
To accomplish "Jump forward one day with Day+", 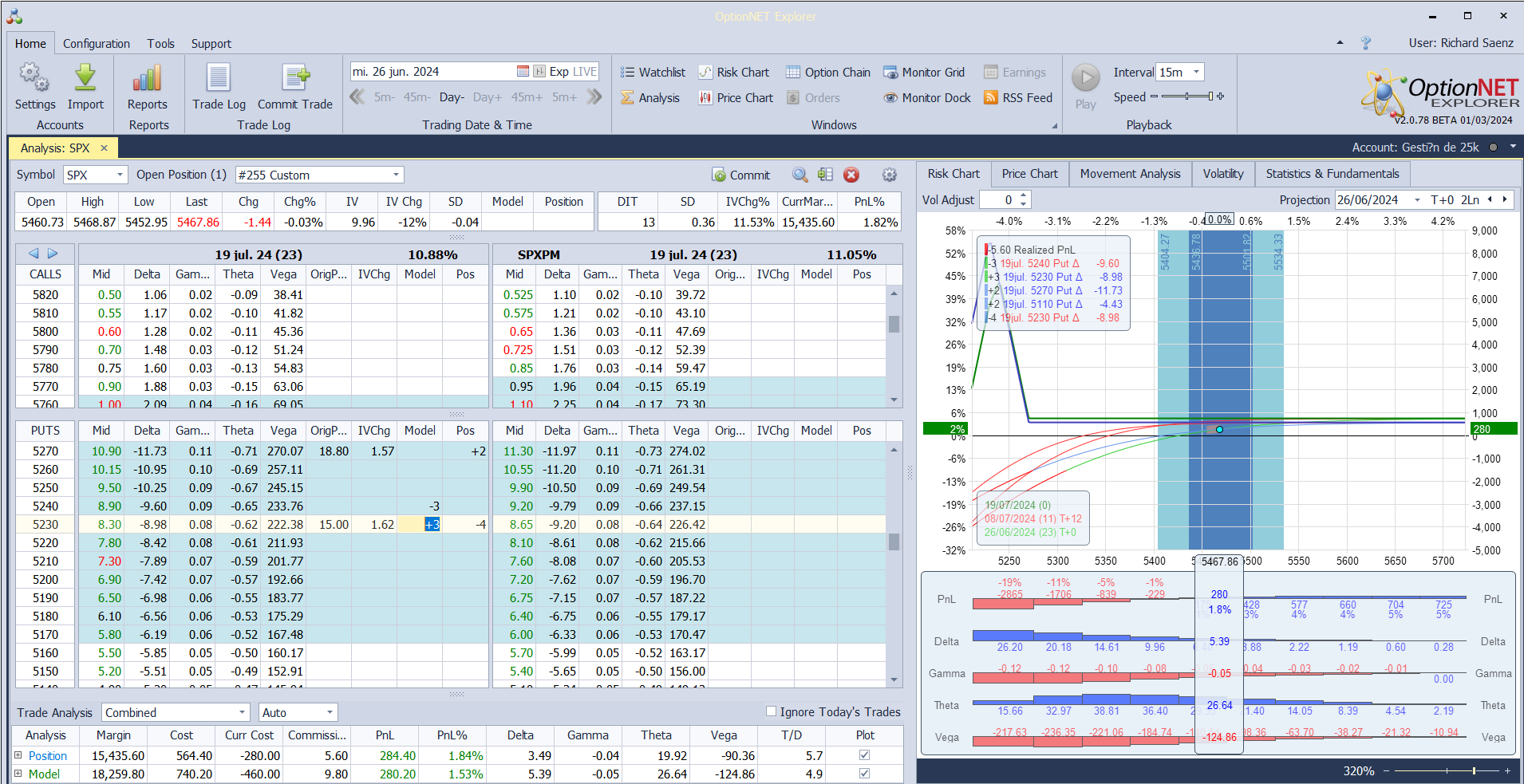I will coord(487,97).
